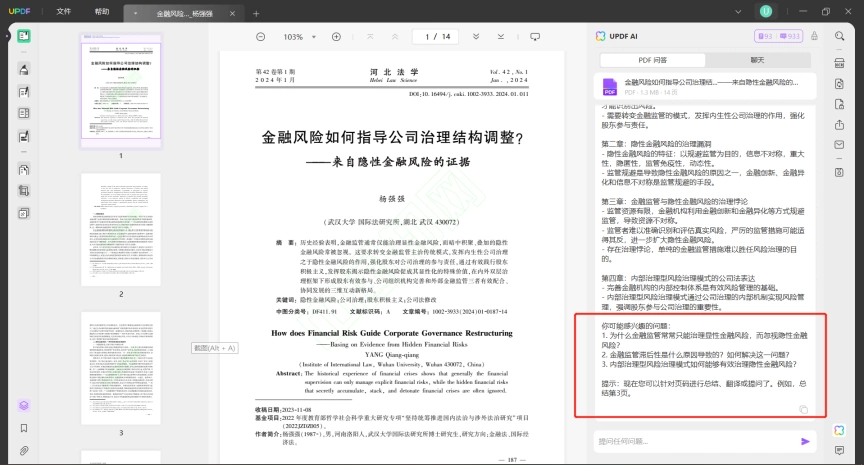Open the export PDF convert icon
This screenshot has height=465, width=864.
(x=839, y=84)
